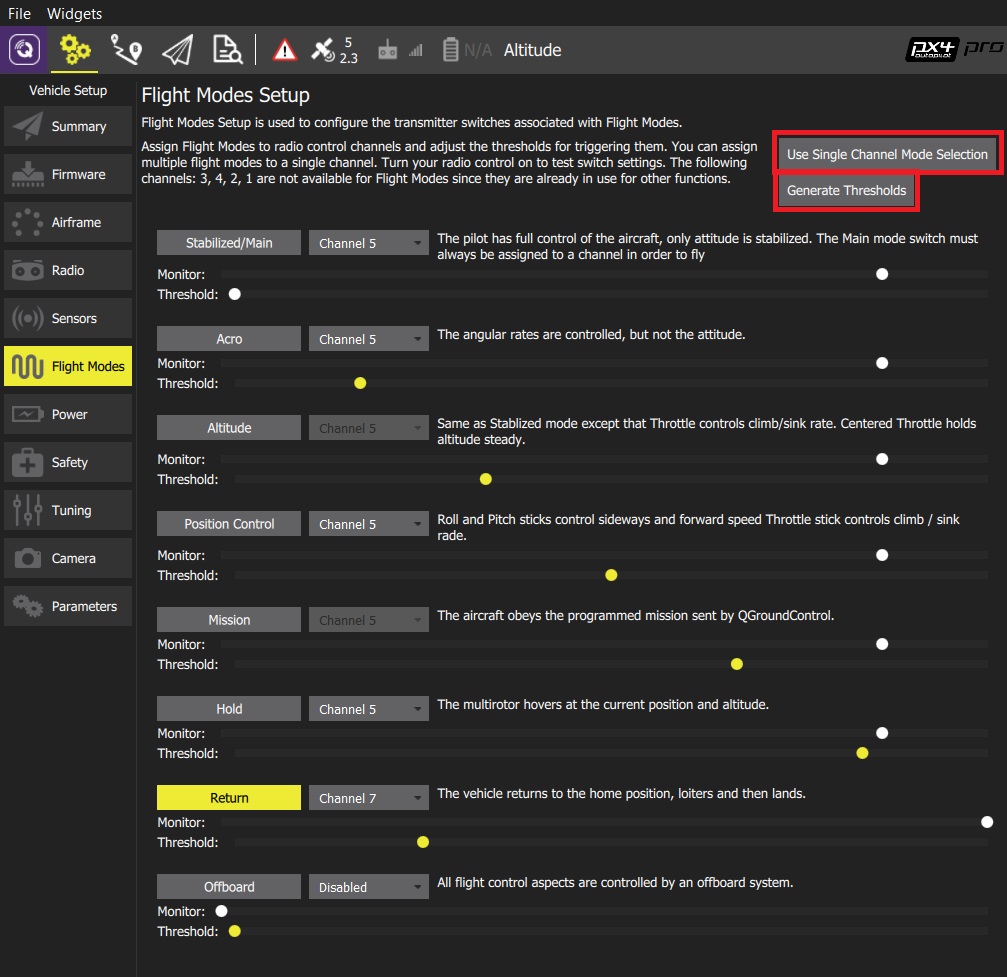Click the battery status indicator icon
The image size is (1007, 977).
coord(451,50)
